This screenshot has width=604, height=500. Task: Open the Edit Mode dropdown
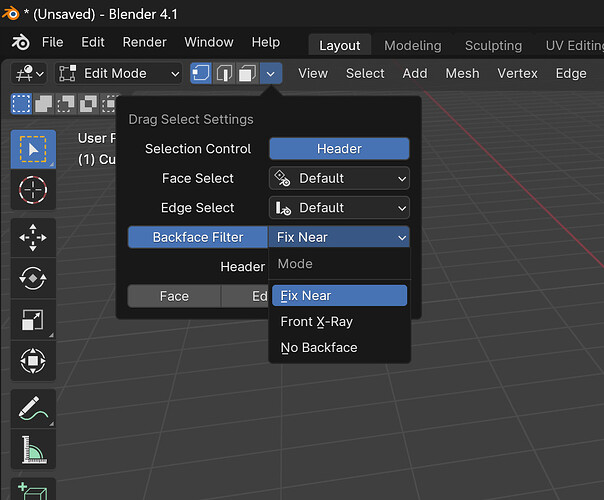(119, 73)
